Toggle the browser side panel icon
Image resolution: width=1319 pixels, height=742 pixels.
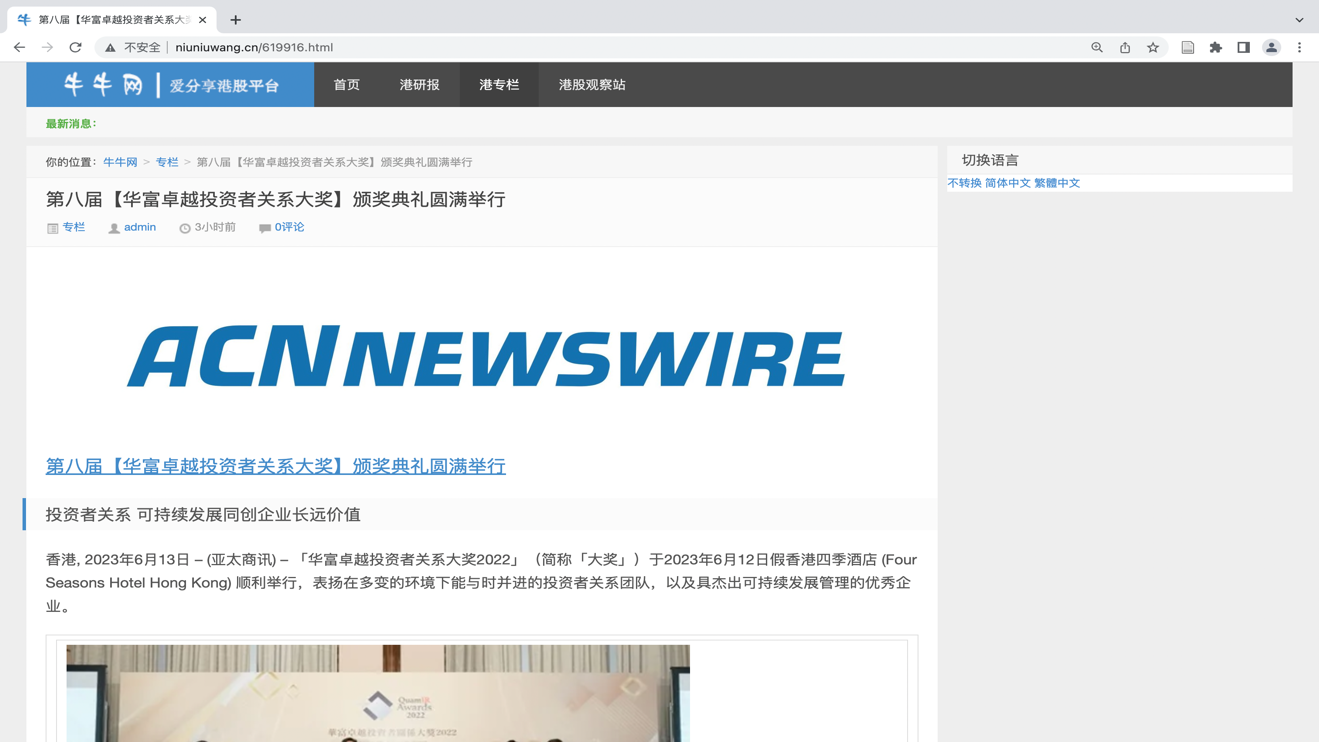coord(1244,47)
